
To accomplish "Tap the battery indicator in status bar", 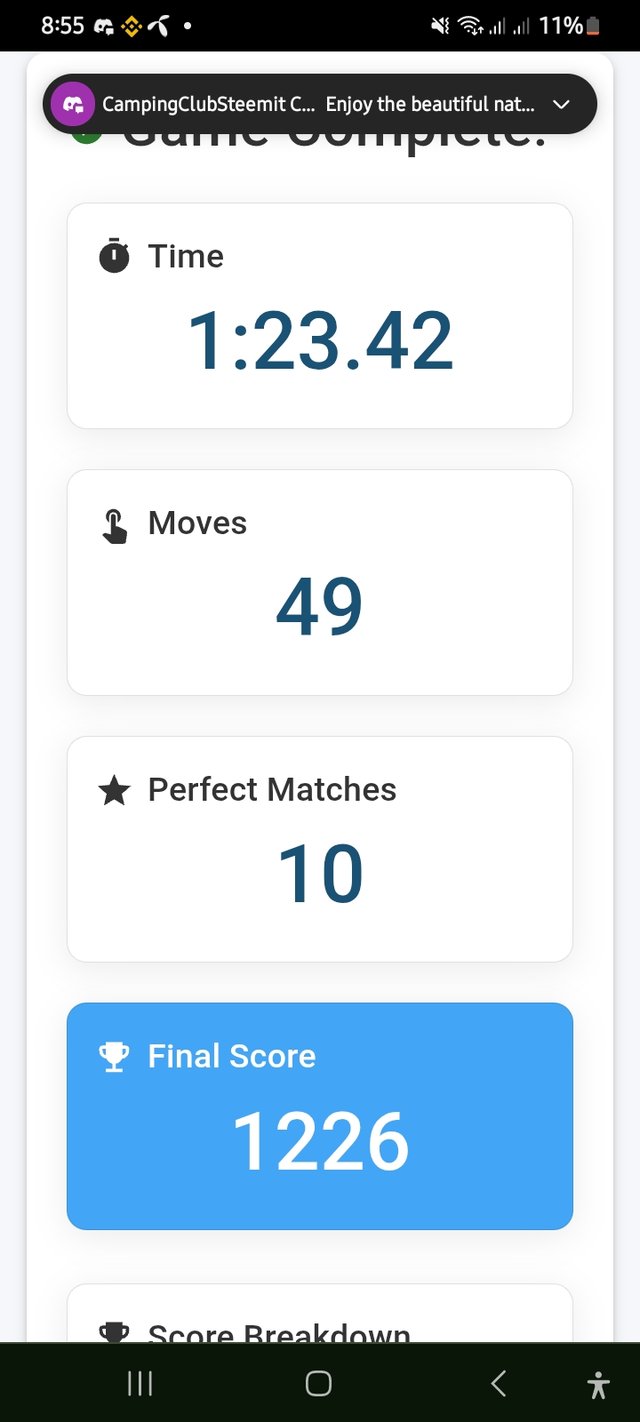I will (x=594, y=26).
